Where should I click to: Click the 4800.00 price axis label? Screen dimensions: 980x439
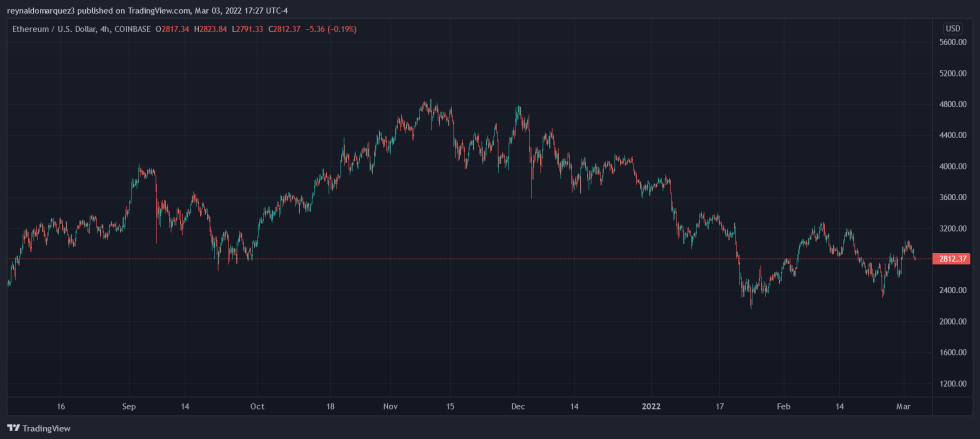(952, 104)
